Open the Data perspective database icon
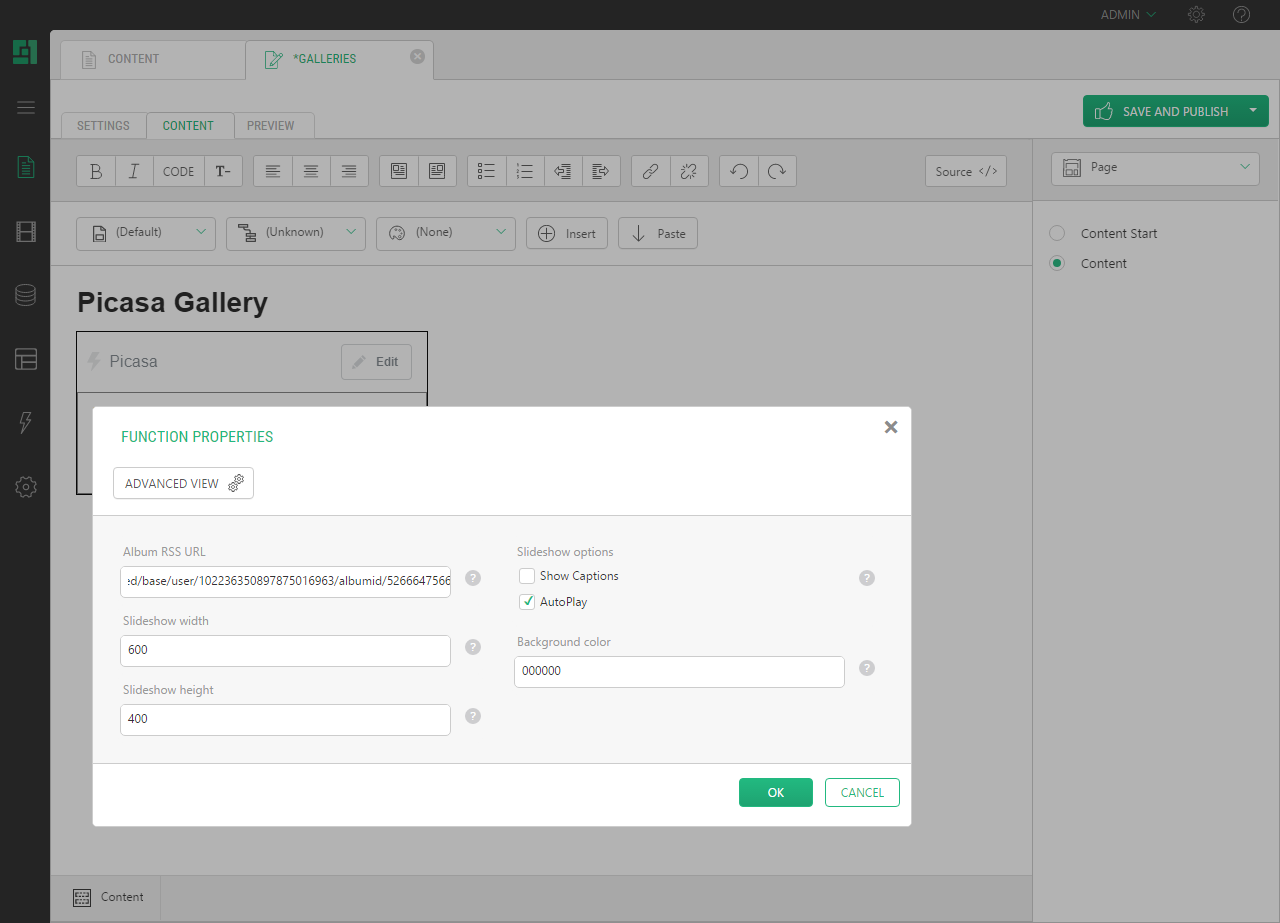The image size is (1280, 923). coord(25,295)
